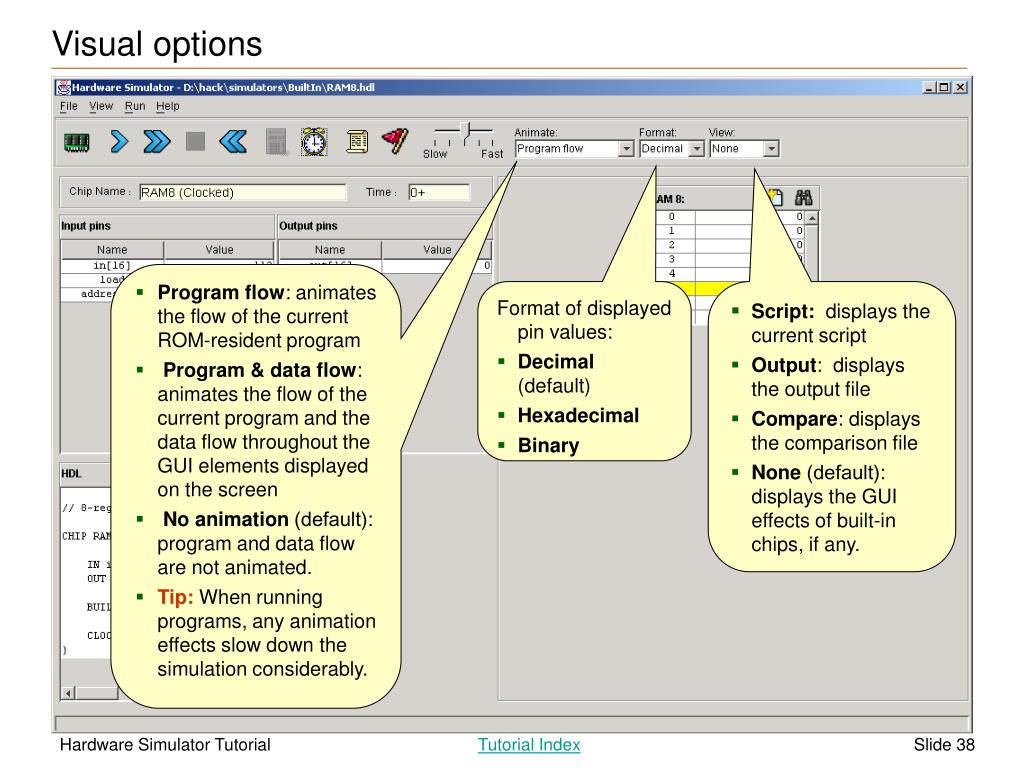Click the speed slider handle between Slow and Fast

pyautogui.click(x=466, y=132)
